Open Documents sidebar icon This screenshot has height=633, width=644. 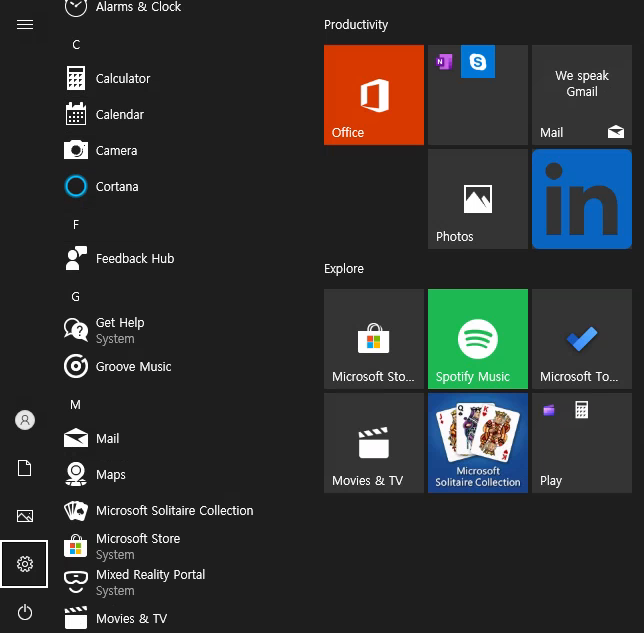click(x=25, y=468)
